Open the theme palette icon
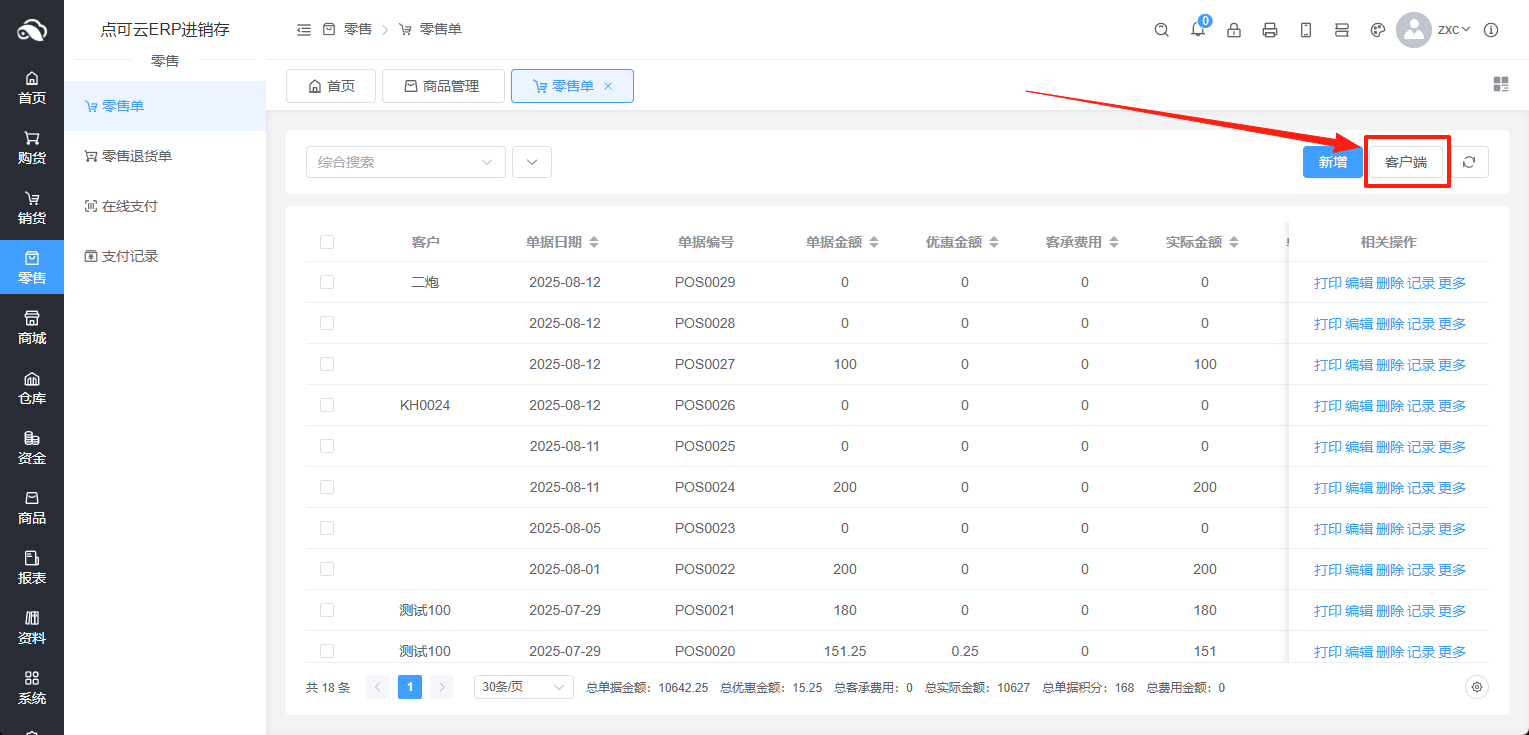The width and height of the screenshot is (1529, 735). point(1378,30)
